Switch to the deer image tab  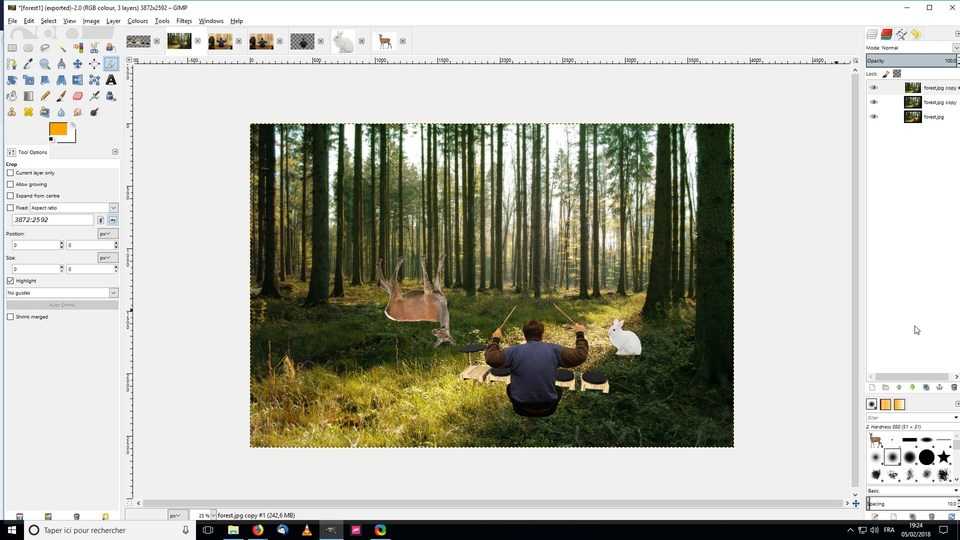[384, 41]
